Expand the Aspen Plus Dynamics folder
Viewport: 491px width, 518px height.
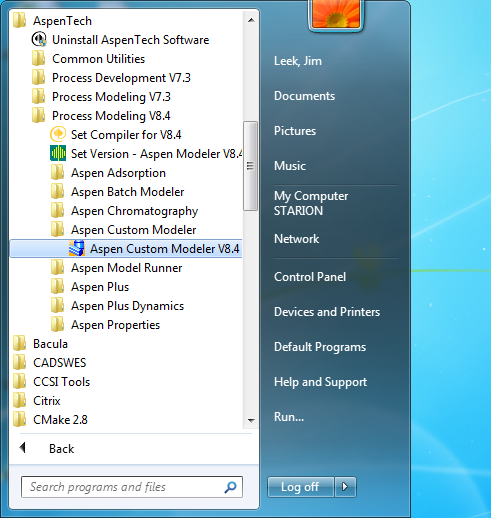pos(117,306)
